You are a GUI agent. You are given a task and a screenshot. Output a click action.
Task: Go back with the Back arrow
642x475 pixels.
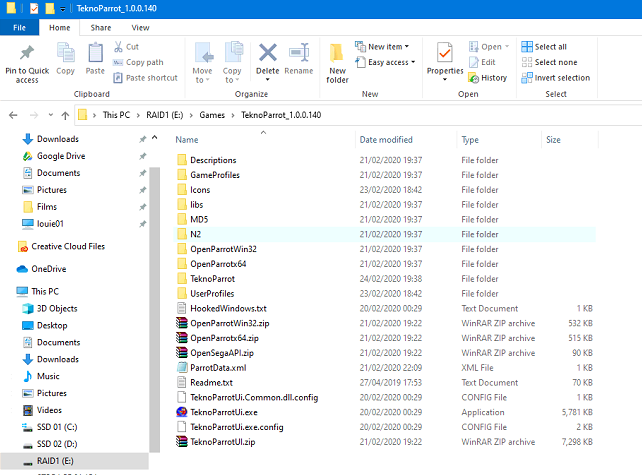pyautogui.click(x=13, y=115)
